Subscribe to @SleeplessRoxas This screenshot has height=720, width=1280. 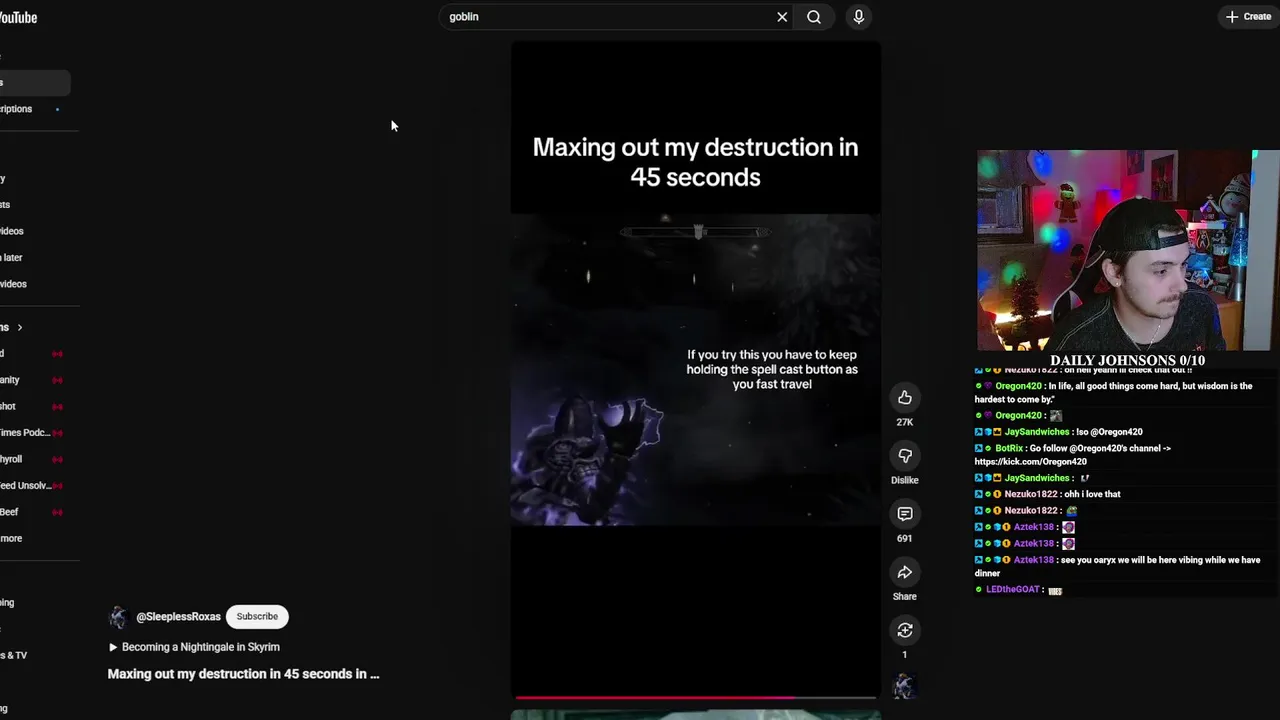point(257,616)
